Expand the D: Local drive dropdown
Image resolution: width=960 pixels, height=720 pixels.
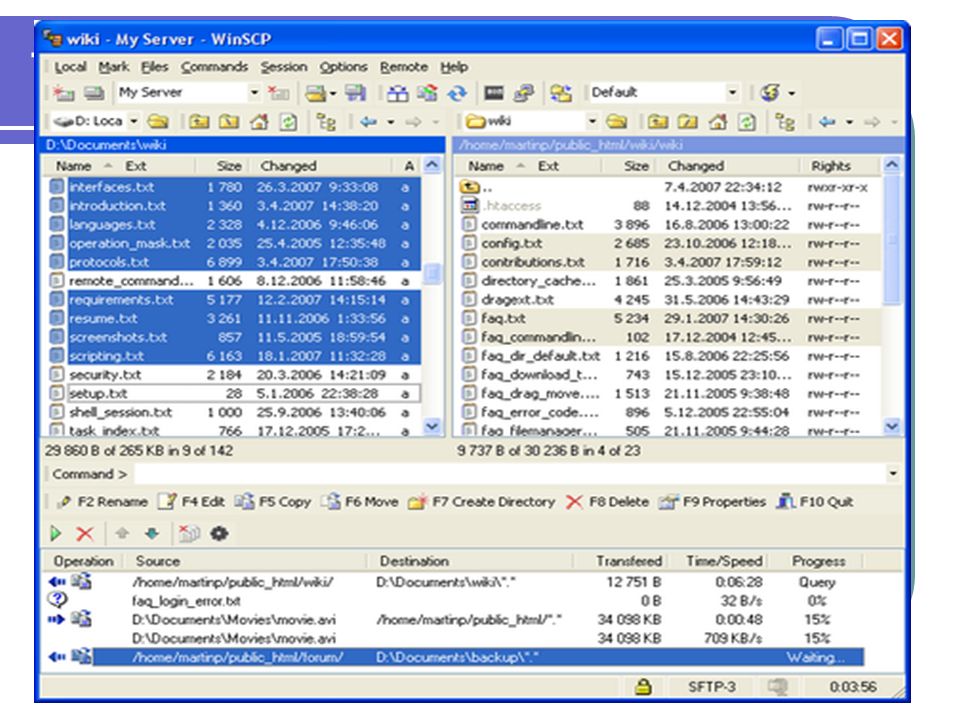133,122
